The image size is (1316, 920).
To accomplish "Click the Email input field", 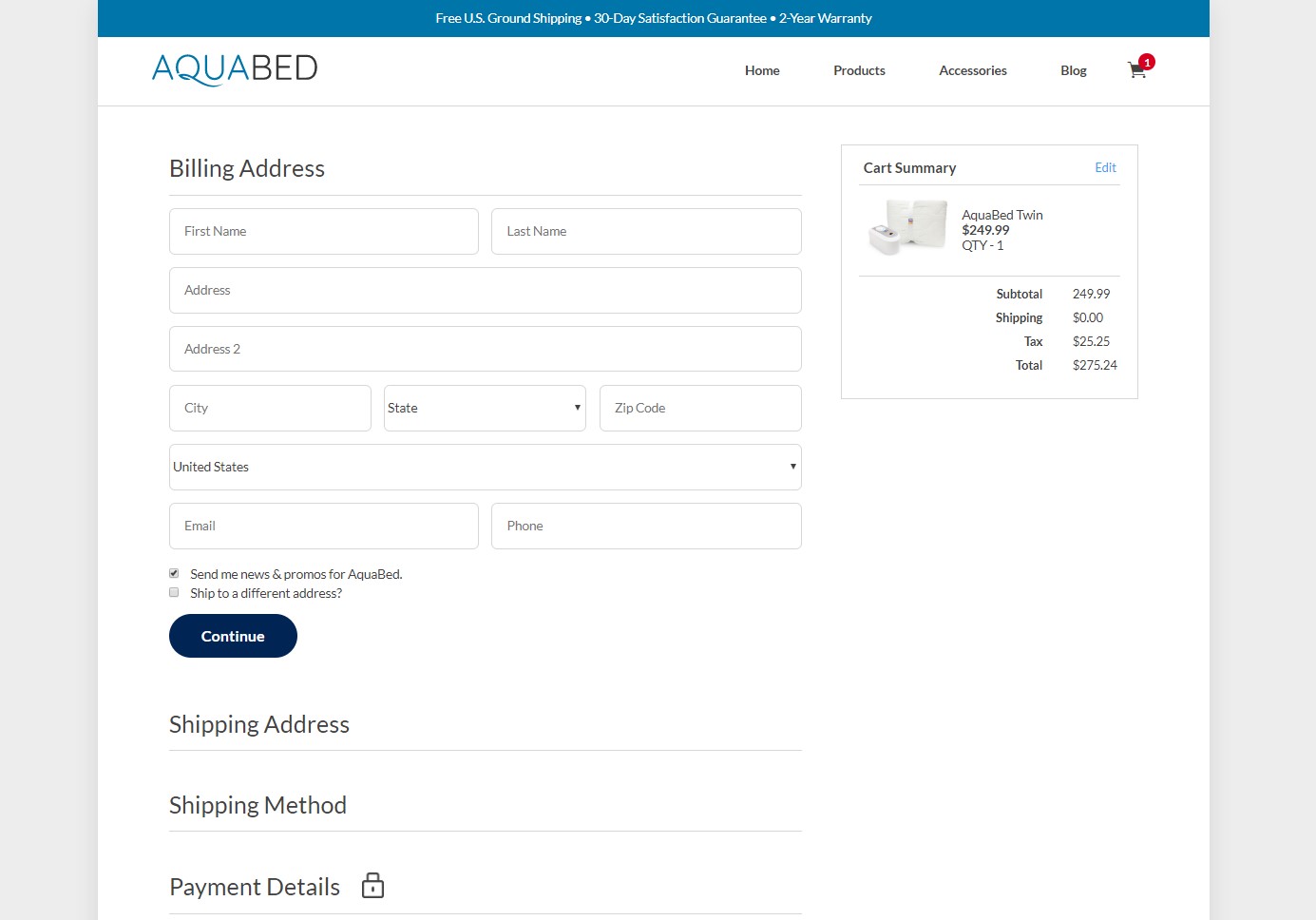I will click(x=324, y=526).
